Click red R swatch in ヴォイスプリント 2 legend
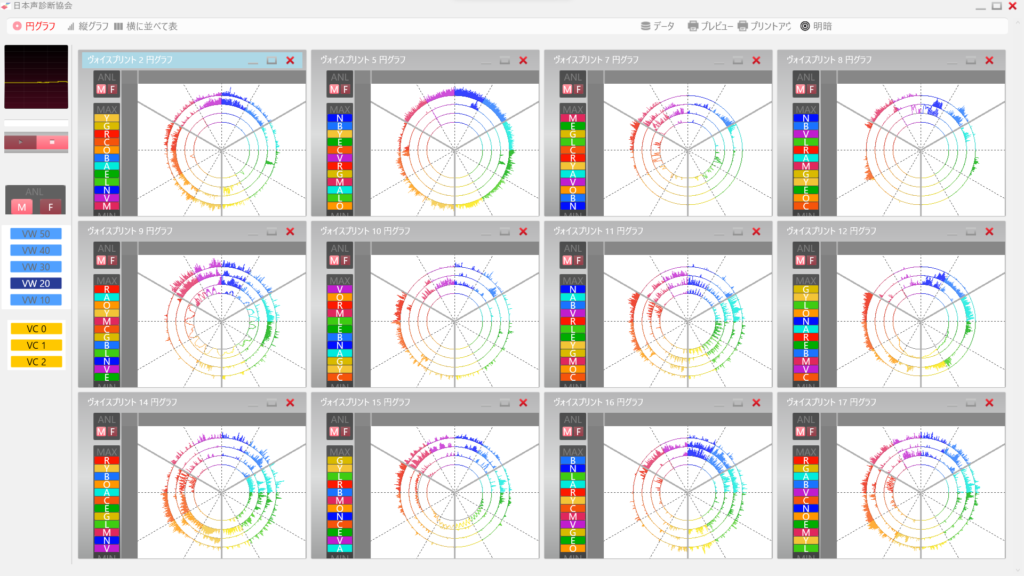Image resolution: width=1024 pixels, height=576 pixels. 106,134
